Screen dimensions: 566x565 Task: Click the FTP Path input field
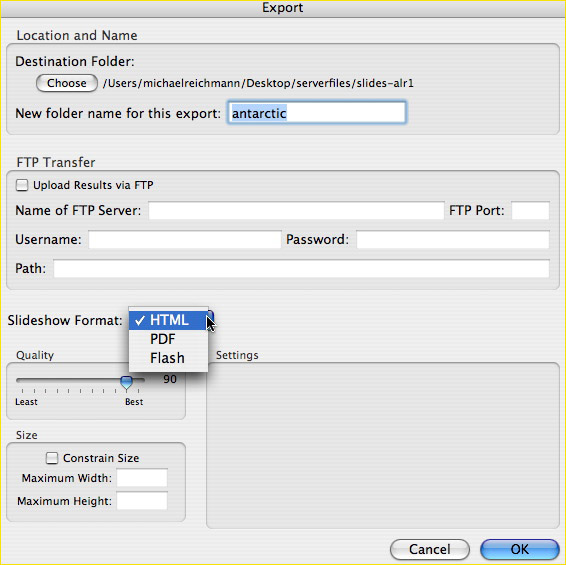301,268
